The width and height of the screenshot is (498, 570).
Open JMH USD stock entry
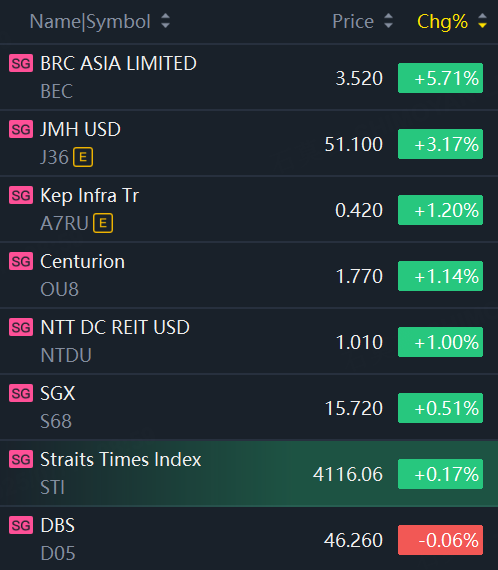coord(249,143)
